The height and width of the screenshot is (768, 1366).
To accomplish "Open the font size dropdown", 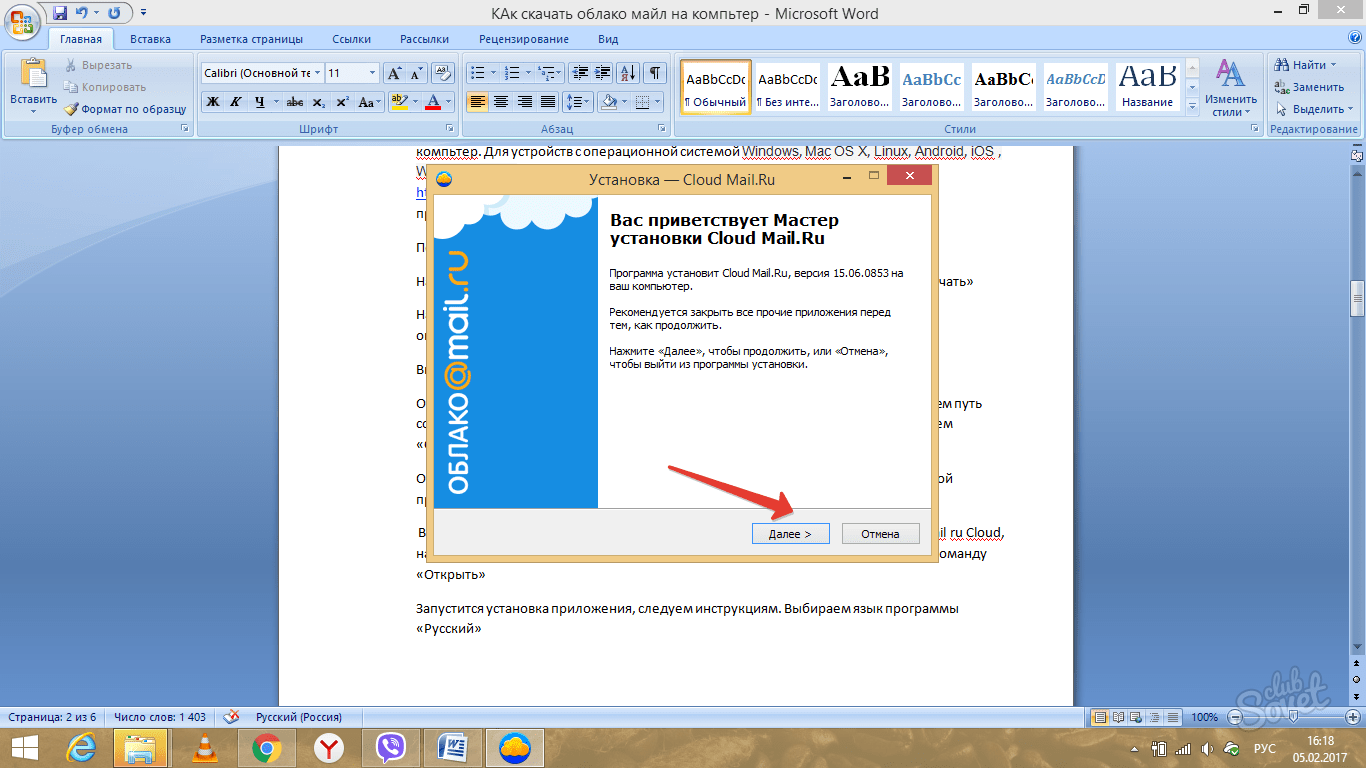I will click(373, 73).
